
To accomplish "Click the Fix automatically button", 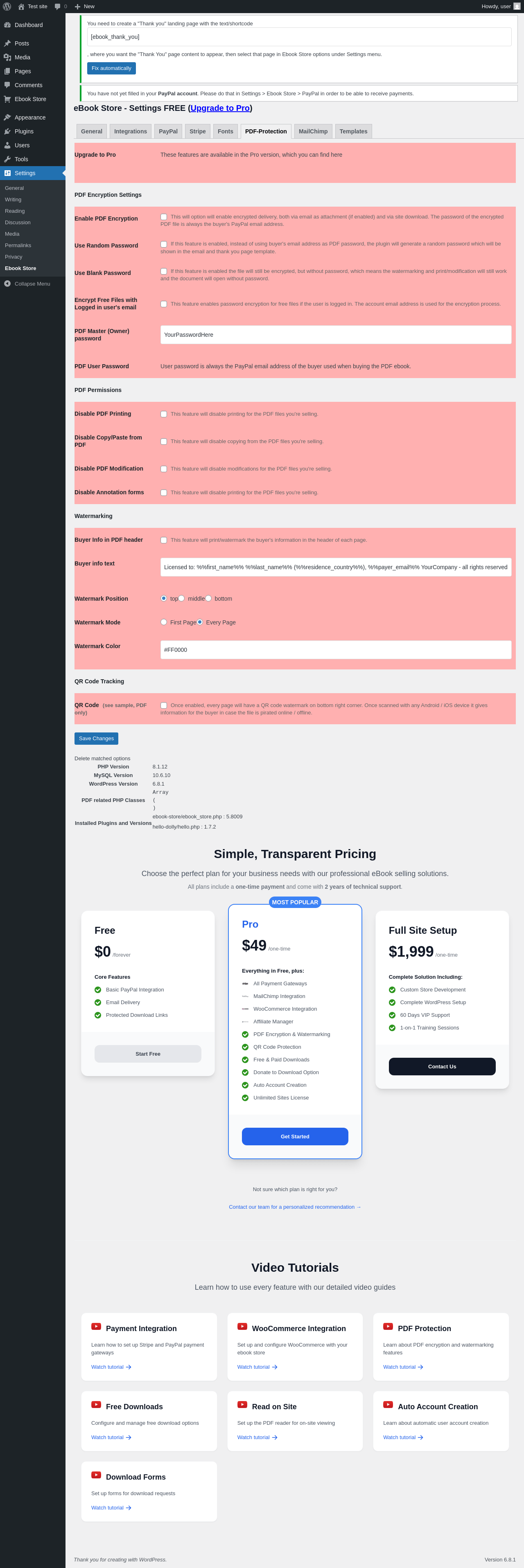I will pyautogui.click(x=111, y=68).
